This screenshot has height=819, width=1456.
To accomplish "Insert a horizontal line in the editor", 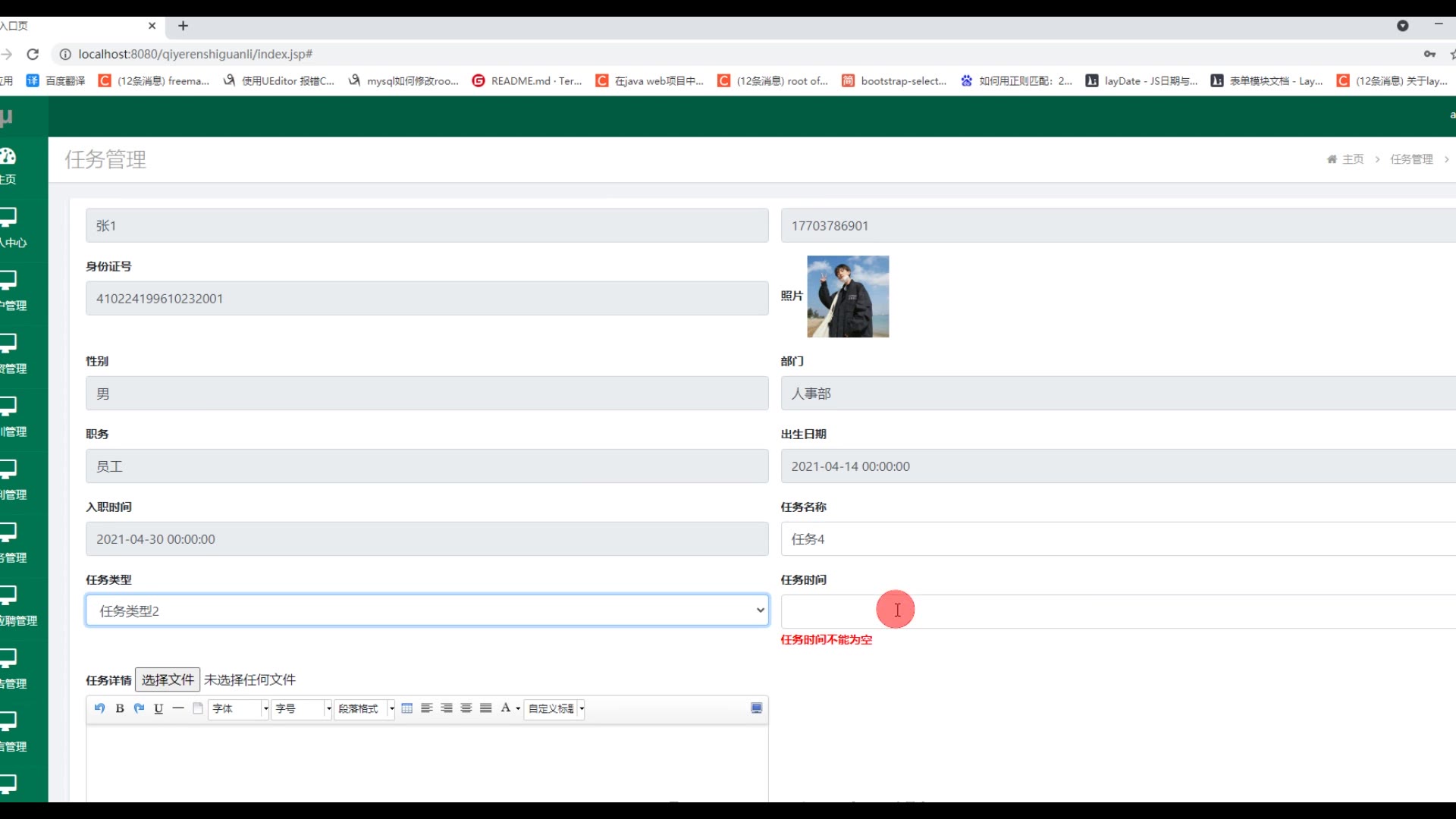I will pos(178,708).
